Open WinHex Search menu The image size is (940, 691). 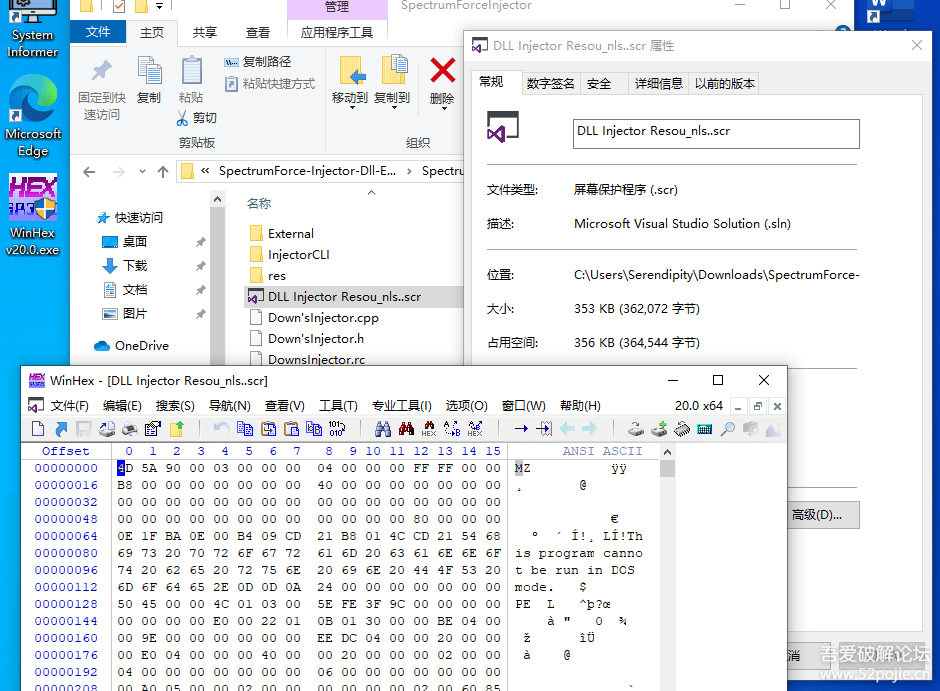pos(175,406)
